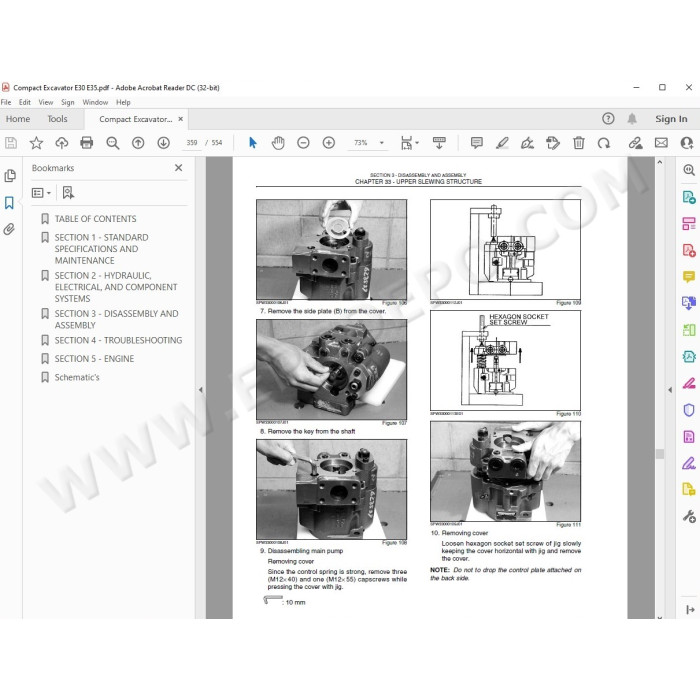Open the Create PDF tool in the right pane
The height and width of the screenshot is (700, 700).
(689, 250)
